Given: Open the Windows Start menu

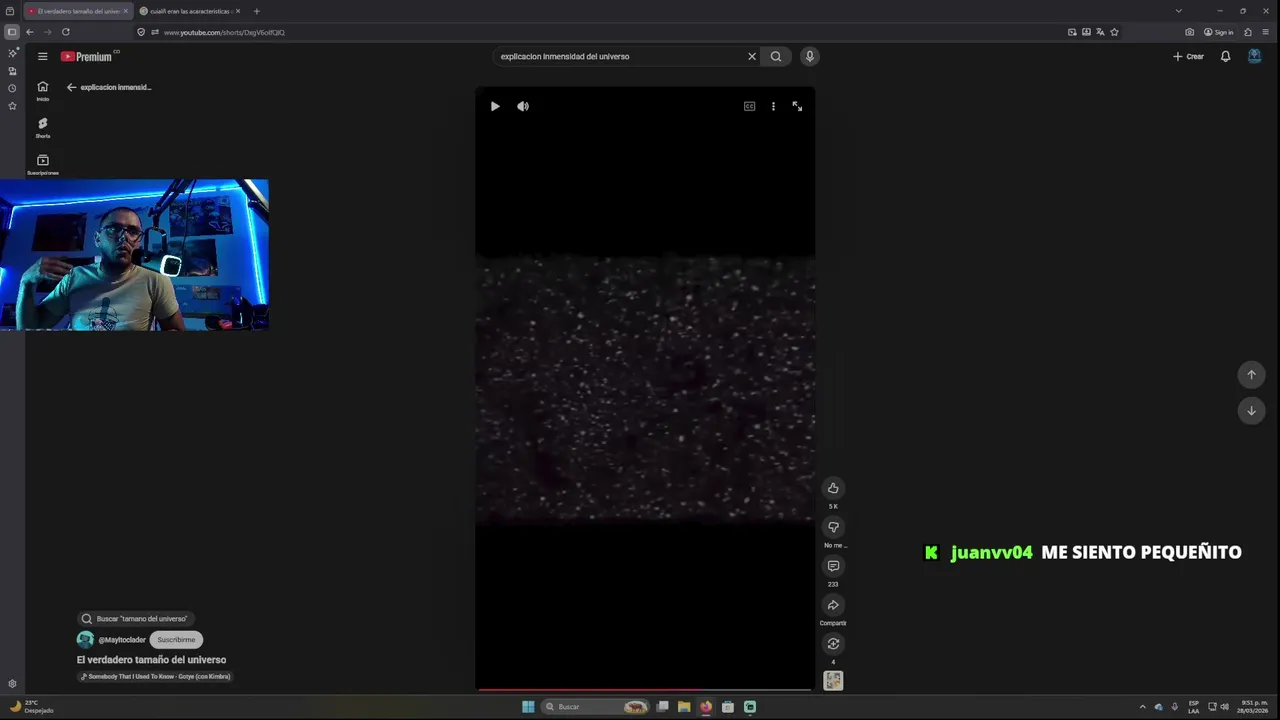Looking at the screenshot, I should click(528, 707).
